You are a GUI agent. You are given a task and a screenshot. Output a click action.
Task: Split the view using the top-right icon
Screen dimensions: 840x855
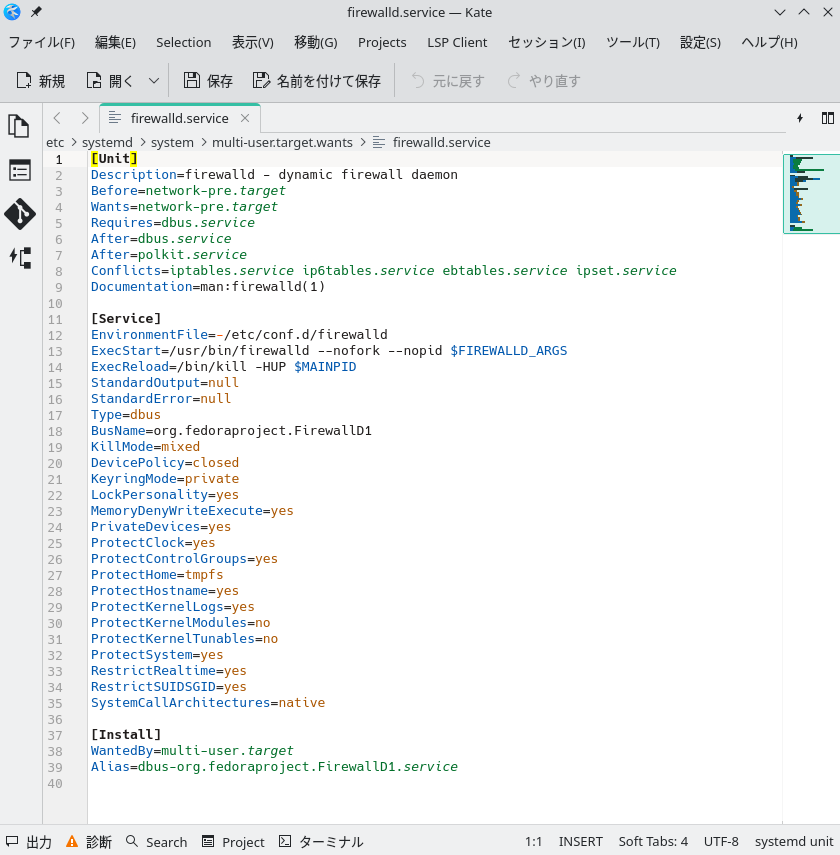(827, 118)
